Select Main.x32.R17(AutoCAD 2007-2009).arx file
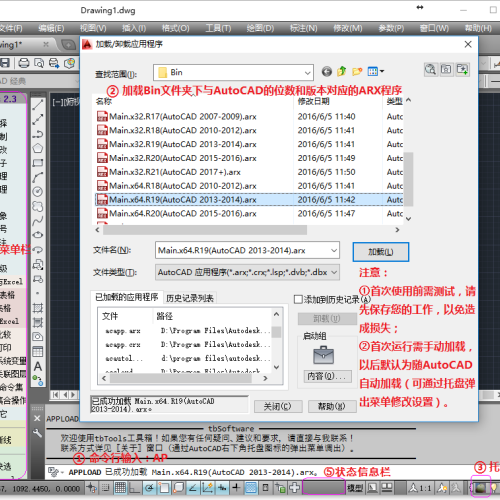The width and height of the screenshot is (500, 500). click(x=249, y=117)
